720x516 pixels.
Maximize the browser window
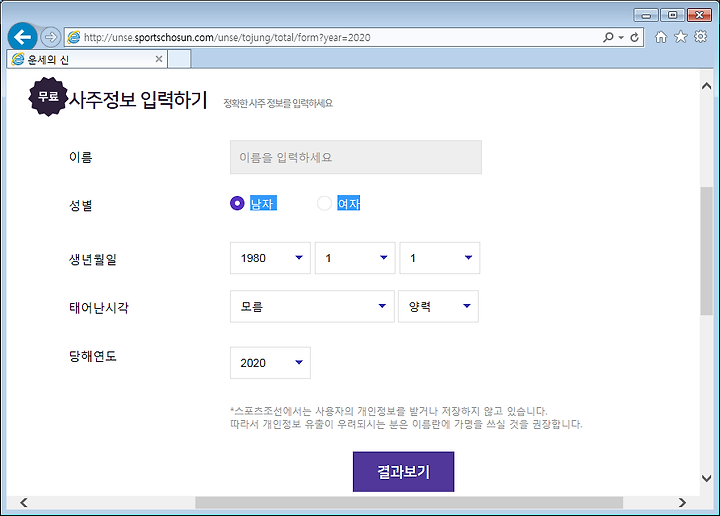pos(672,15)
